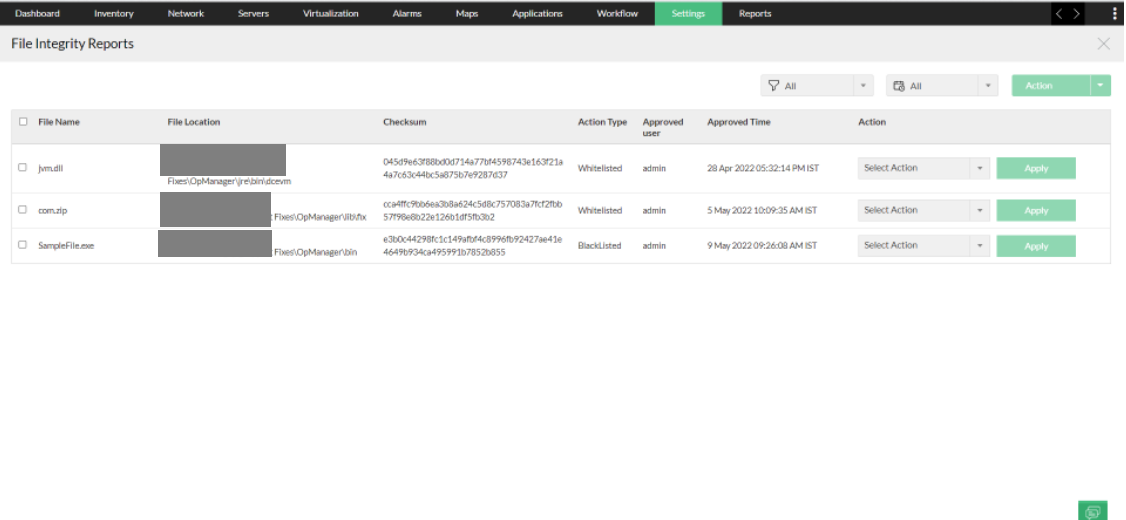Open Select Action dropdown for jvm.dll
This screenshot has width=1126, height=520.
[923, 168]
